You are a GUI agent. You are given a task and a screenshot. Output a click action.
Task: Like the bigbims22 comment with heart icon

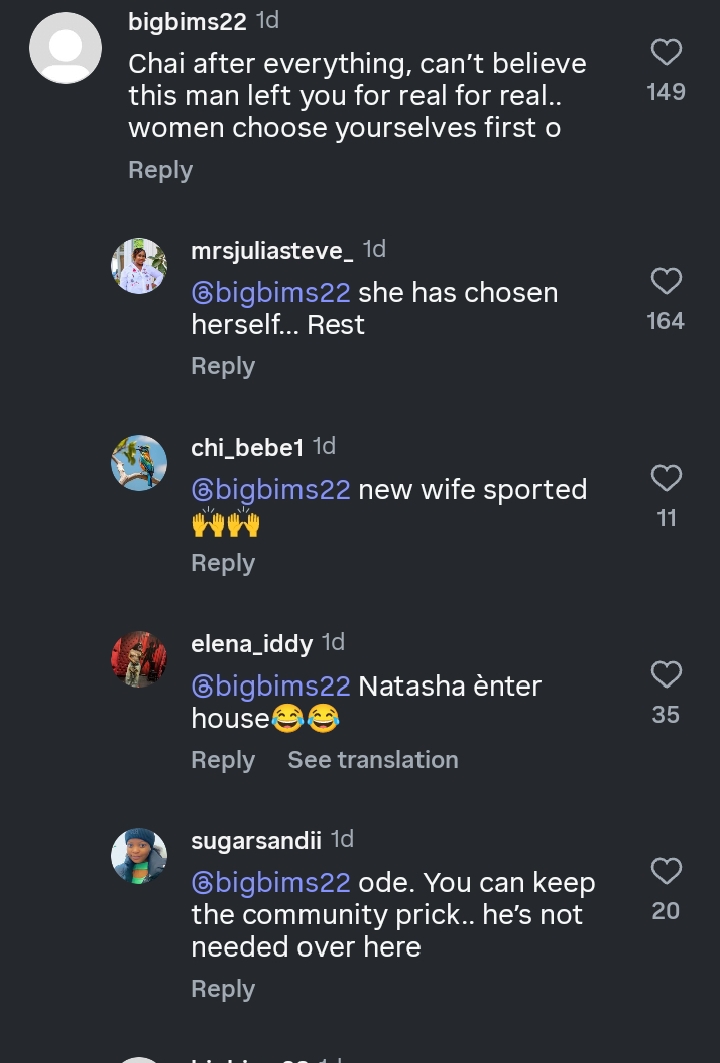pyautogui.click(x=666, y=52)
